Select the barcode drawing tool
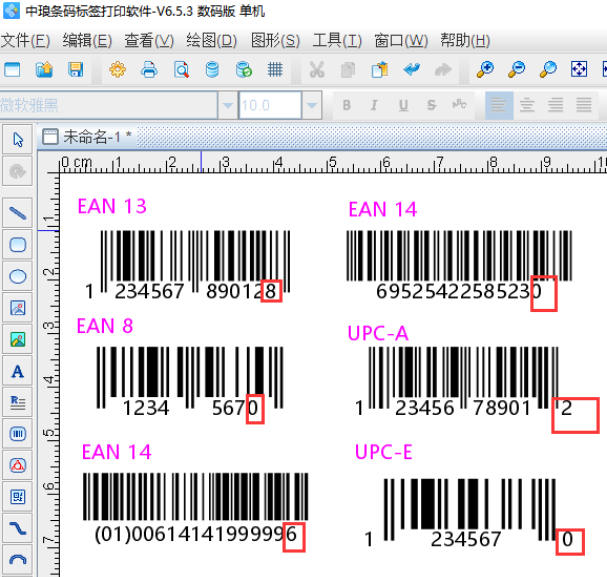This screenshot has width=607, height=577. (17, 433)
